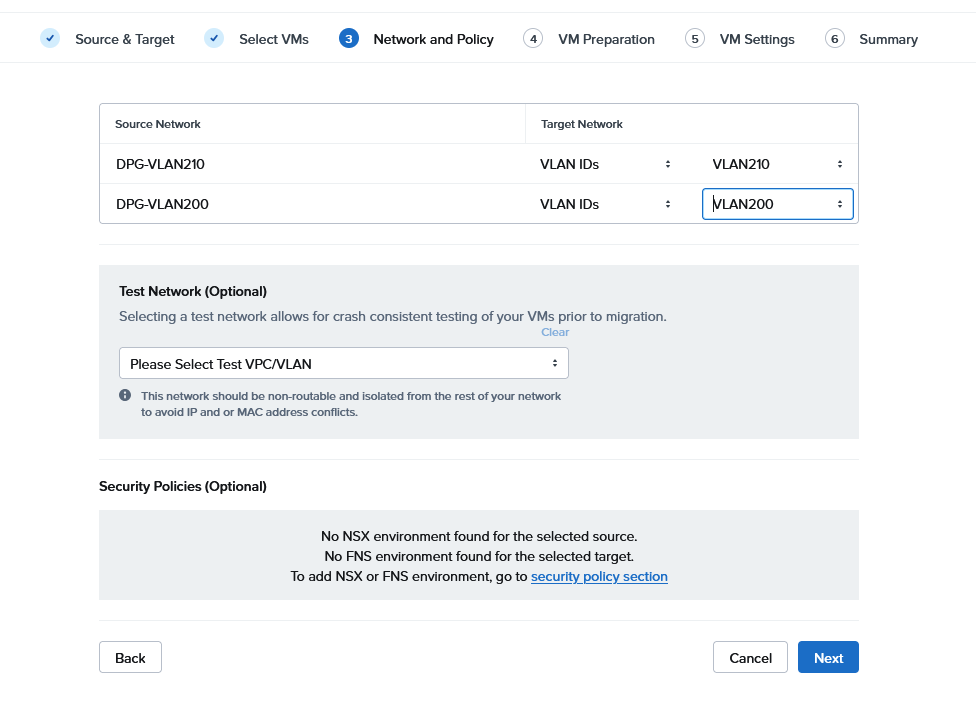Click the step 3 circle icon
The image size is (976, 713).
click(x=349, y=39)
